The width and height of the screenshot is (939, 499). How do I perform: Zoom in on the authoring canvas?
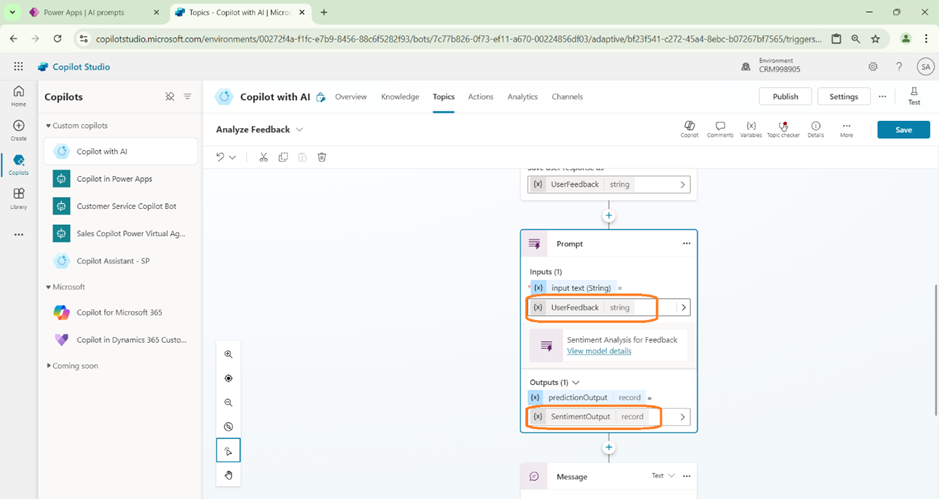click(x=228, y=355)
